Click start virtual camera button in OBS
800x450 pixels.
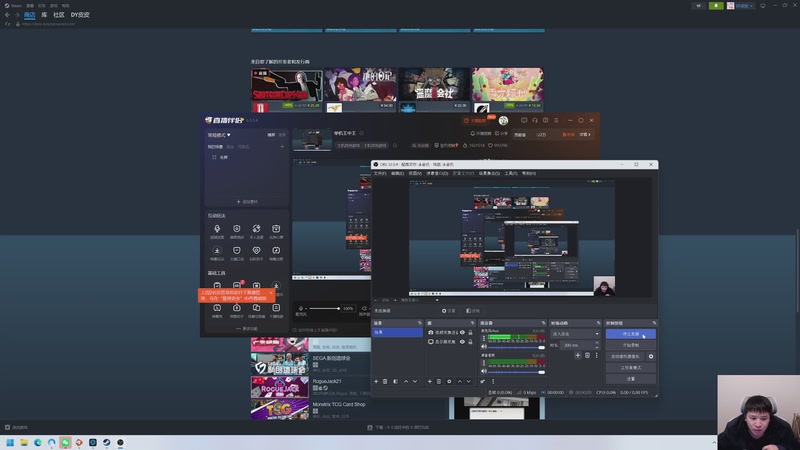point(625,357)
